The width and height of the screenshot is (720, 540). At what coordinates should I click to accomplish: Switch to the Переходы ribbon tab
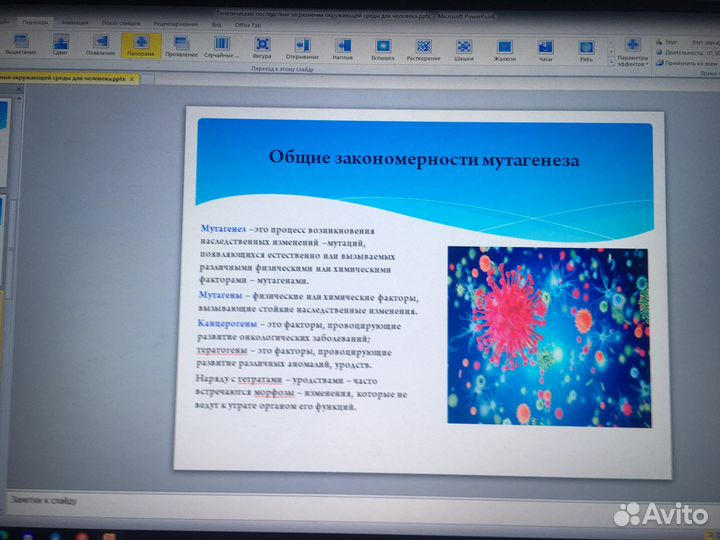coord(35,22)
